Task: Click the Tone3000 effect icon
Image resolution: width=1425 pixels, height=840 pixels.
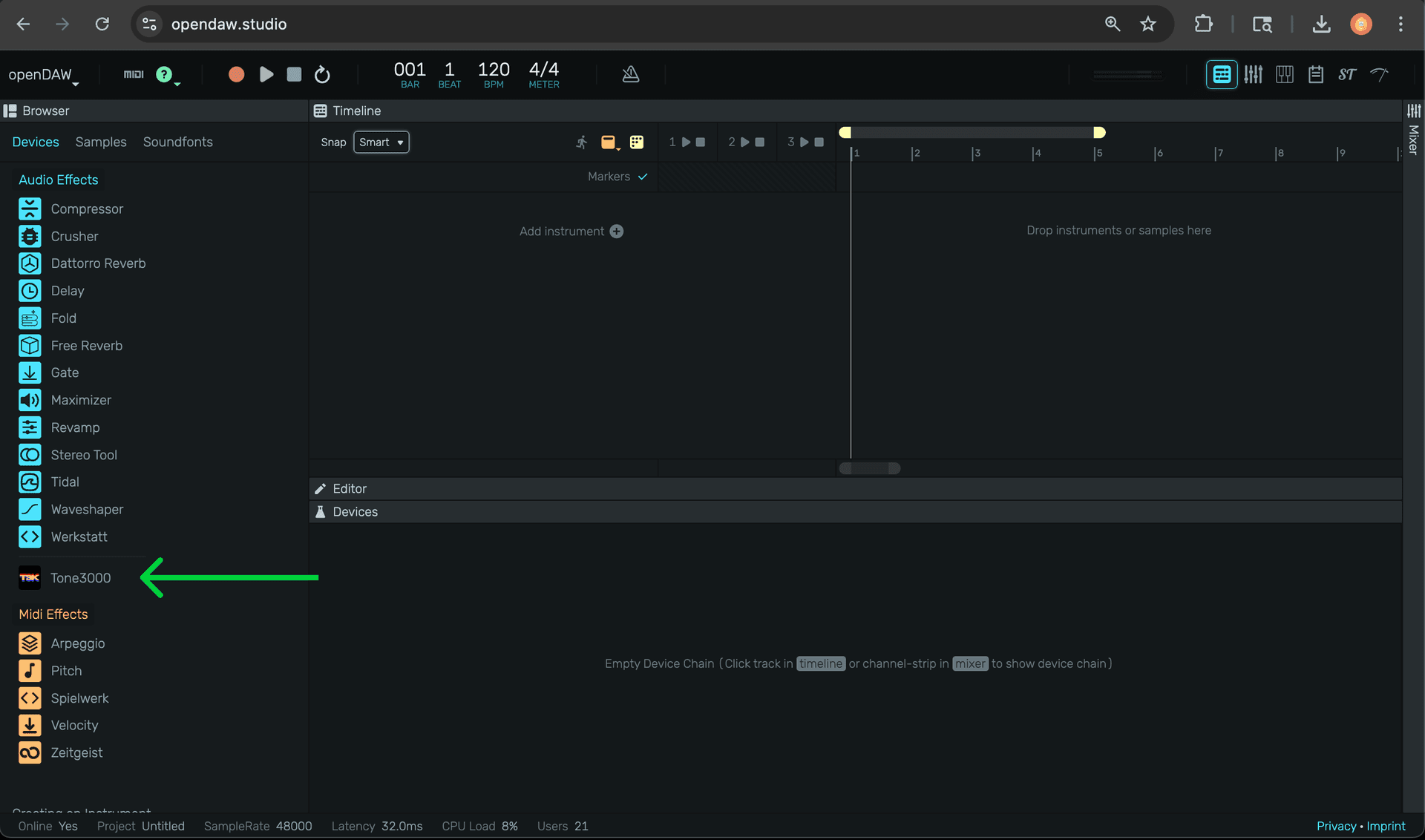Action: coord(29,578)
